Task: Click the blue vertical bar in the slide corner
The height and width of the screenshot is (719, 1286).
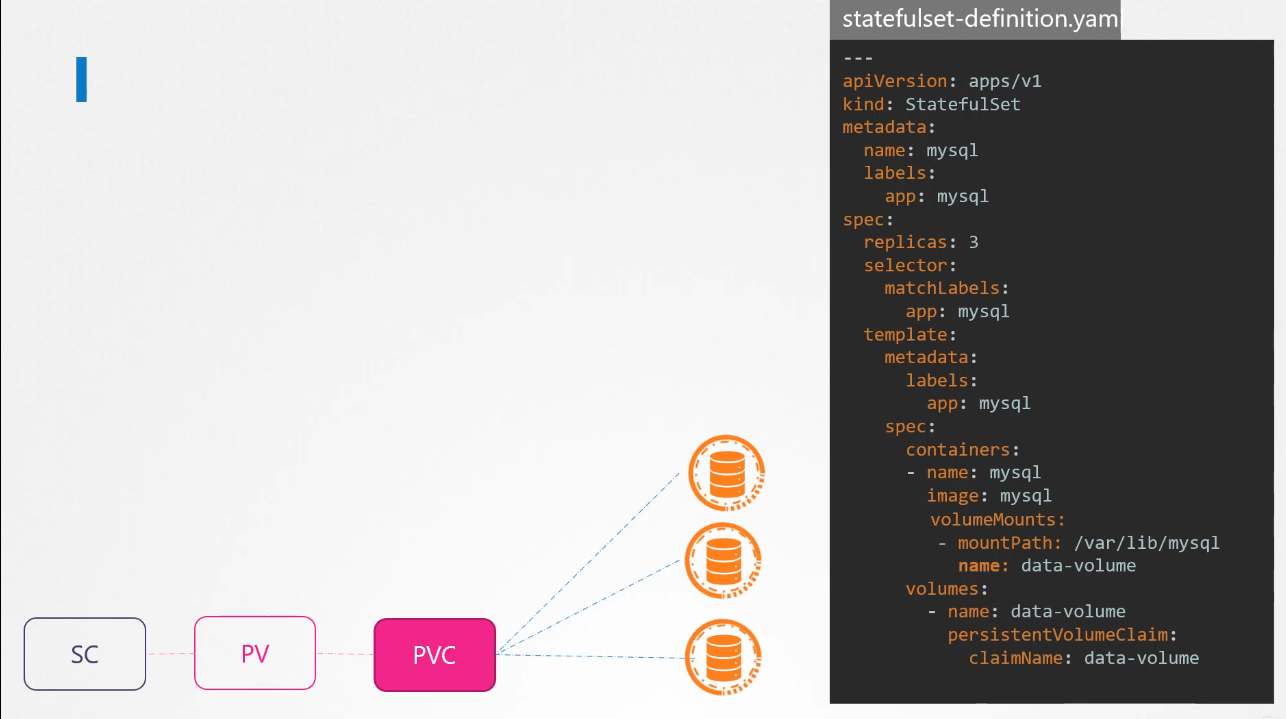Action: [x=81, y=80]
